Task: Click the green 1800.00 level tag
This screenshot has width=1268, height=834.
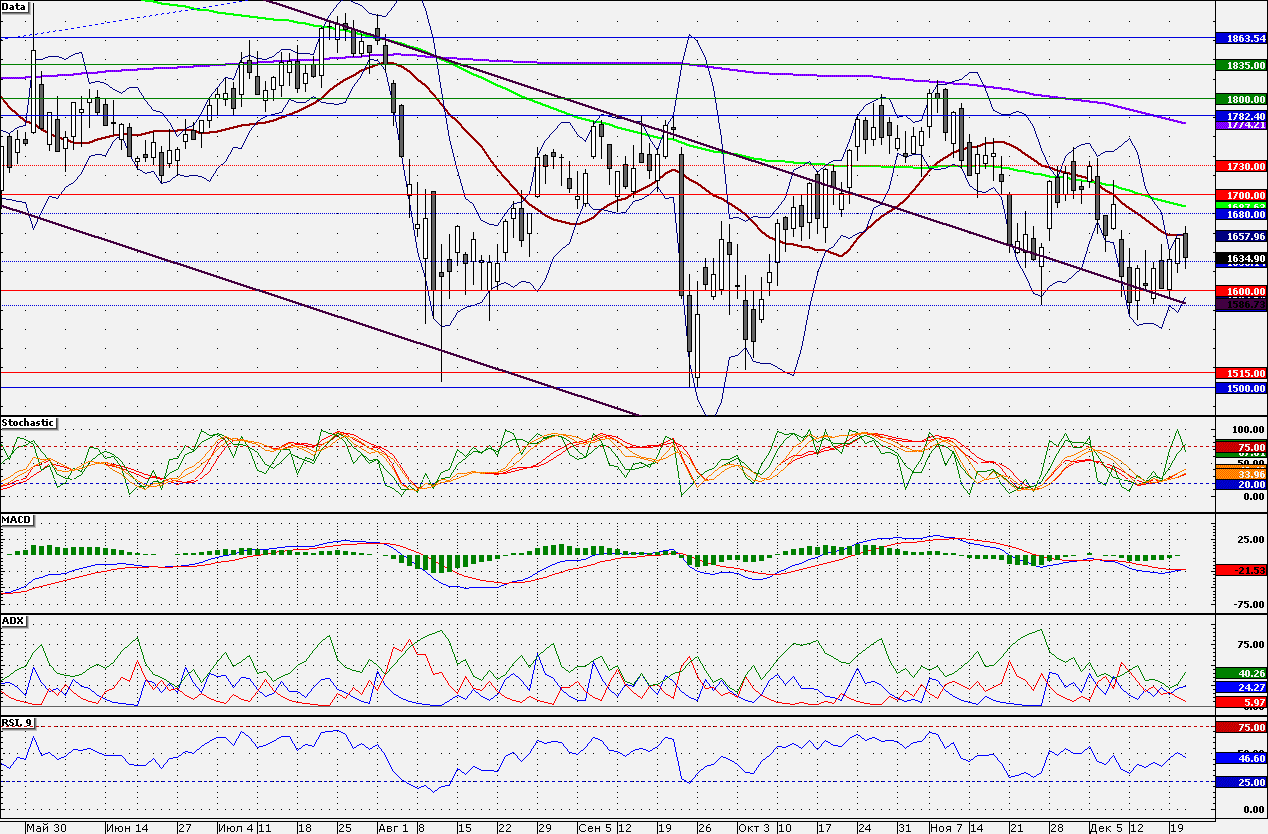Action: coord(1240,99)
